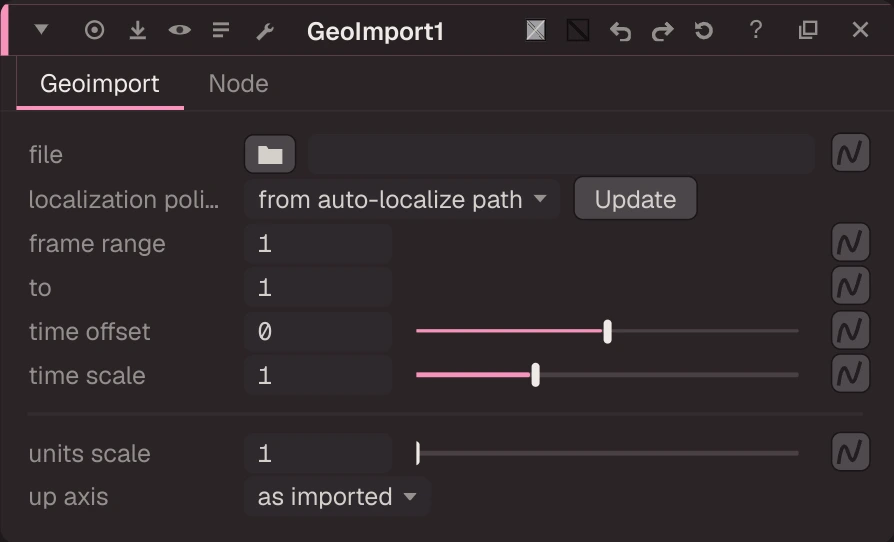Collapse the GeoImport1 panel with the triangle arrow
The width and height of the screenshot is (894, 542).
tap(41, 29)
